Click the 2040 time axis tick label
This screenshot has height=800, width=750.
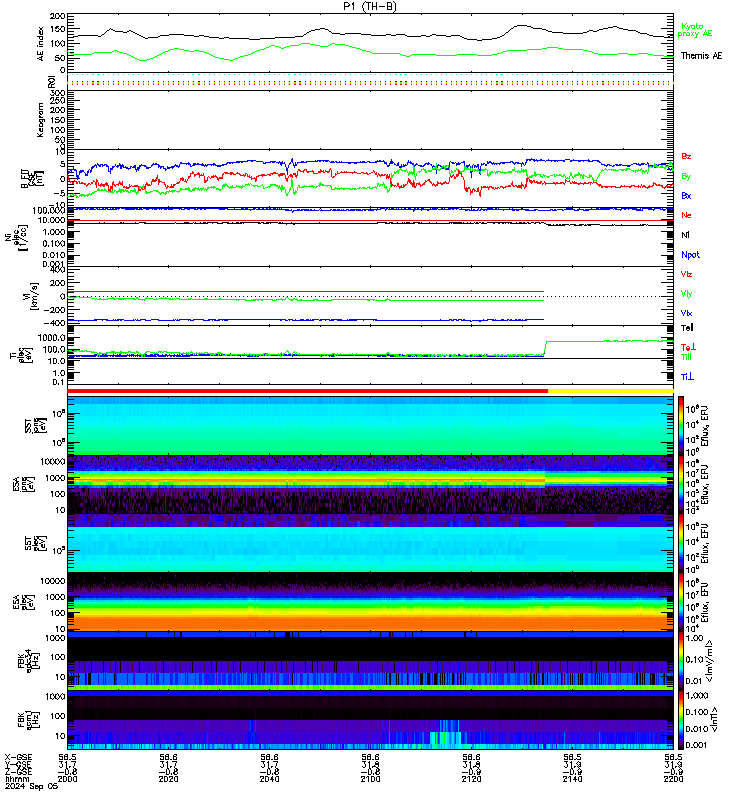[x=269, y=779]
